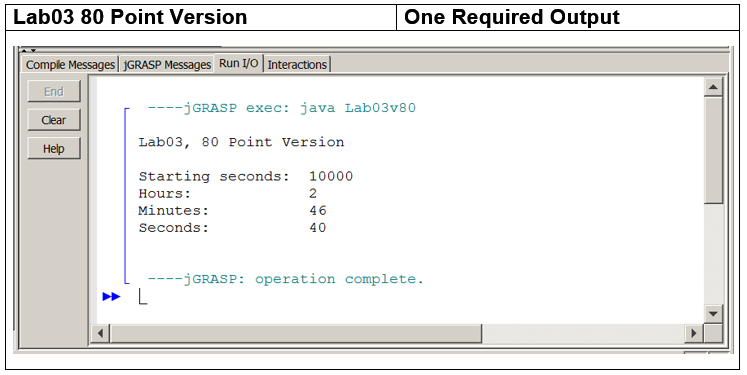The width and height of the screenshot is (747, 375).
Task: Click the horizontal scrollbar thumb
Action: click(x=296, y=333)
